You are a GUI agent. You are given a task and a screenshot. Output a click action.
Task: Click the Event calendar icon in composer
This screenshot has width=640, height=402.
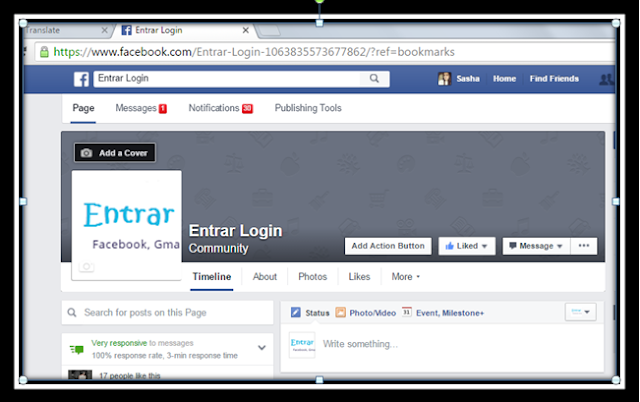407,312
